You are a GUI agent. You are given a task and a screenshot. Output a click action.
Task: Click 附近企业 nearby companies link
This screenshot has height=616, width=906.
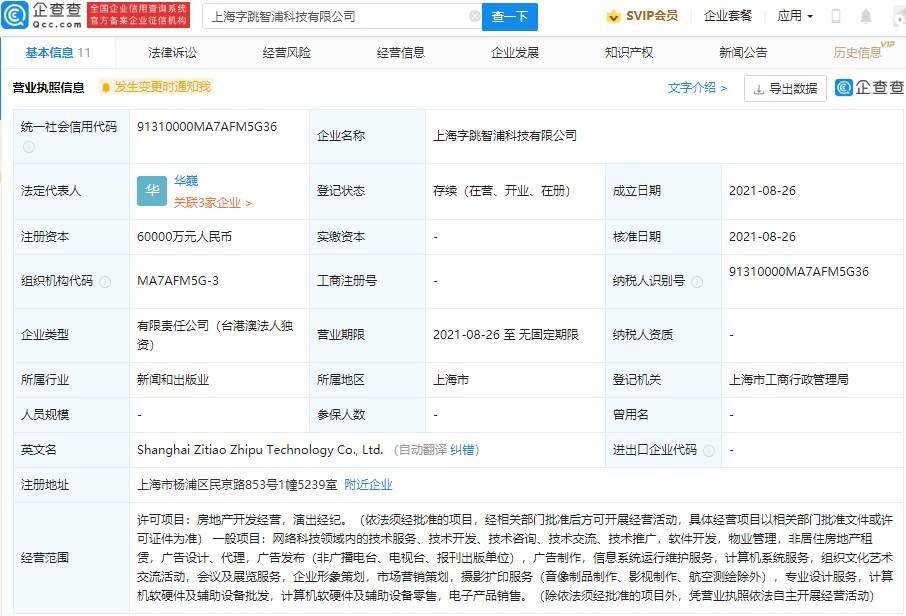coord(368,485)
